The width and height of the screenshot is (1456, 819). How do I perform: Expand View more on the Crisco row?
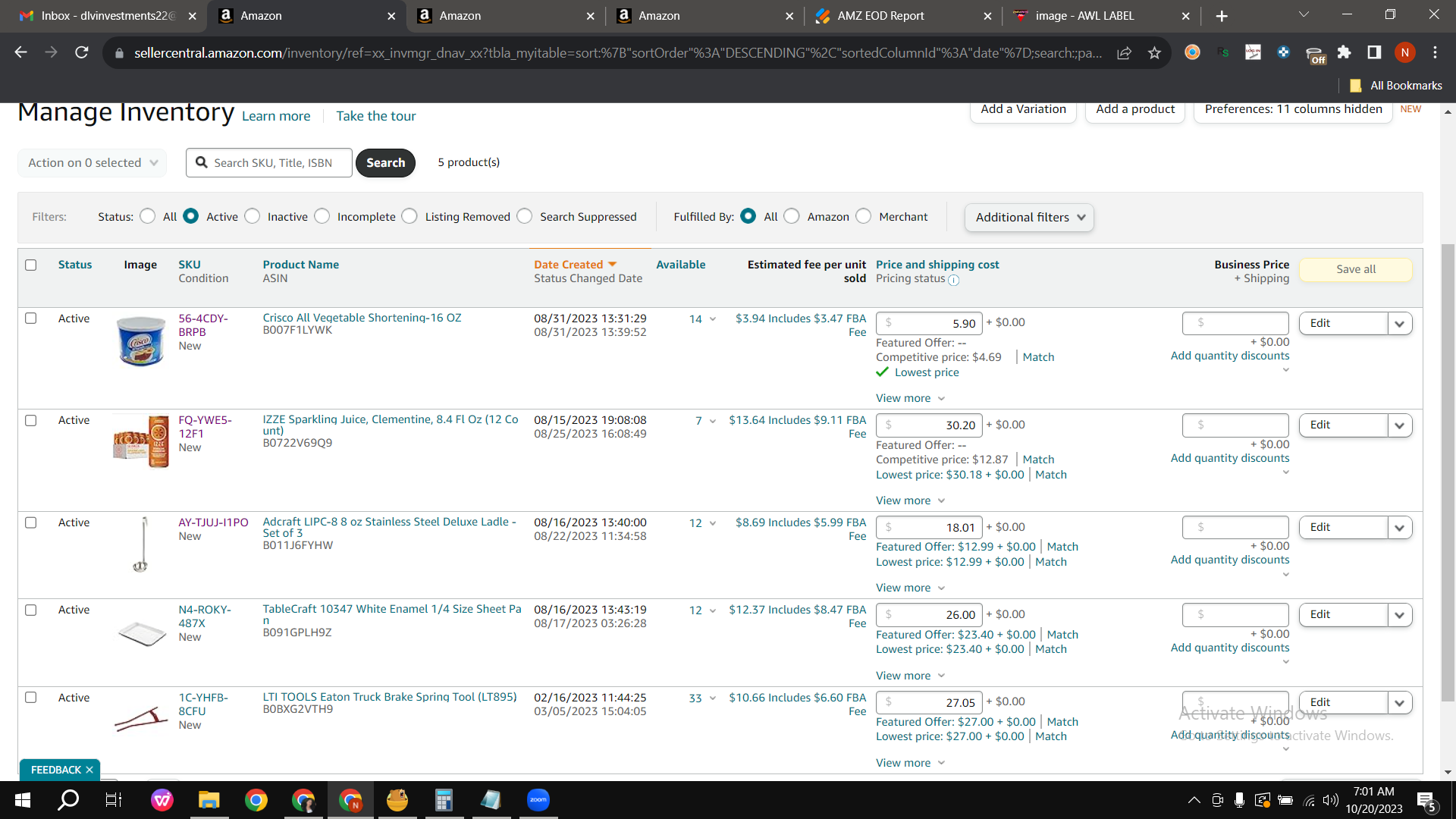coord(911,399)
